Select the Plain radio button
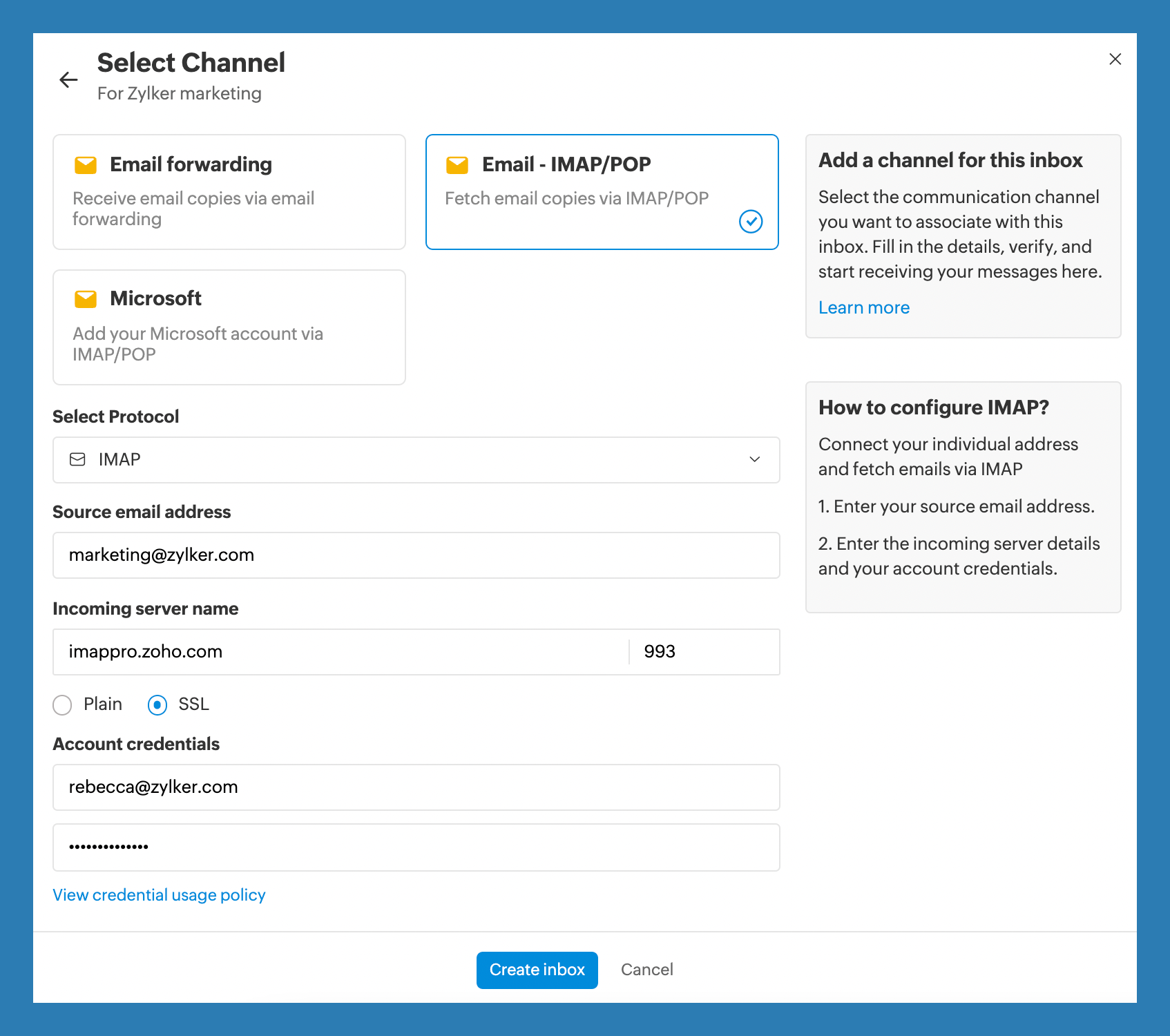The image size is (1170, 1036). click(x=63, y=705)
